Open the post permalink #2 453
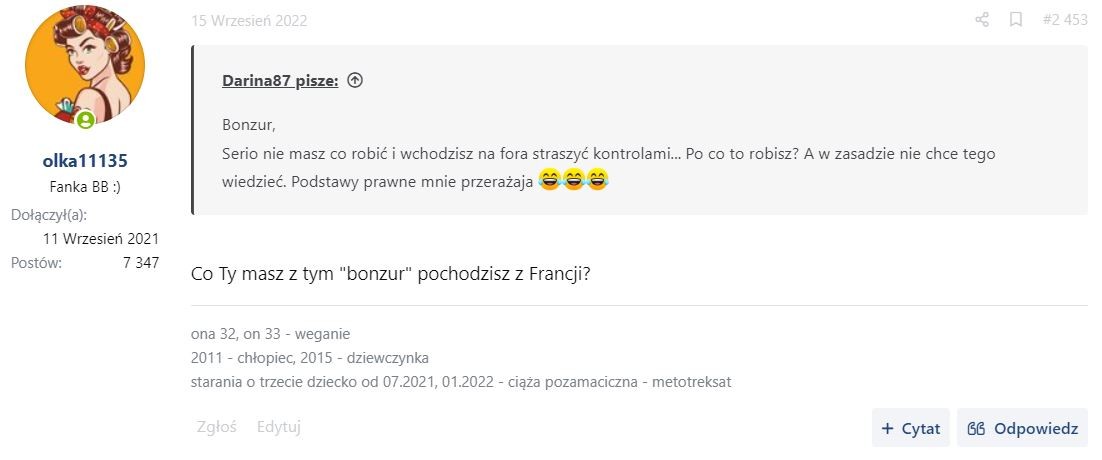 (x=1064, y=20)
